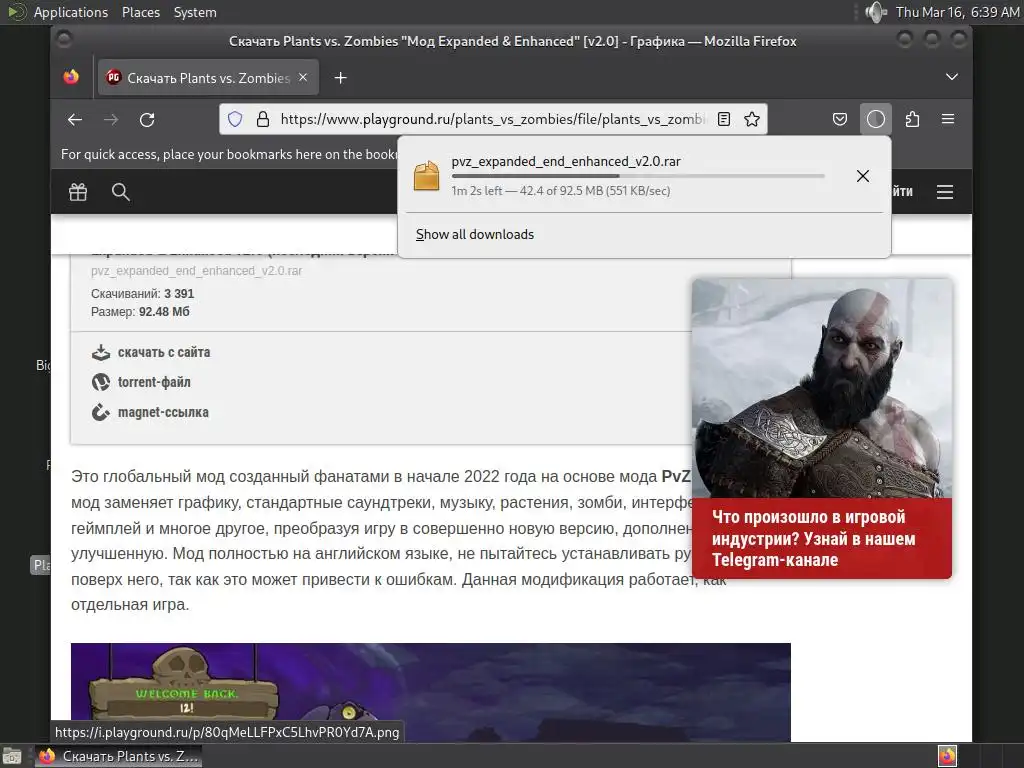The width and height of the screenshot is (1024, 768).
Task: Select the Скачать Plants vs. Zombies tab
Action: pos(208,78)
